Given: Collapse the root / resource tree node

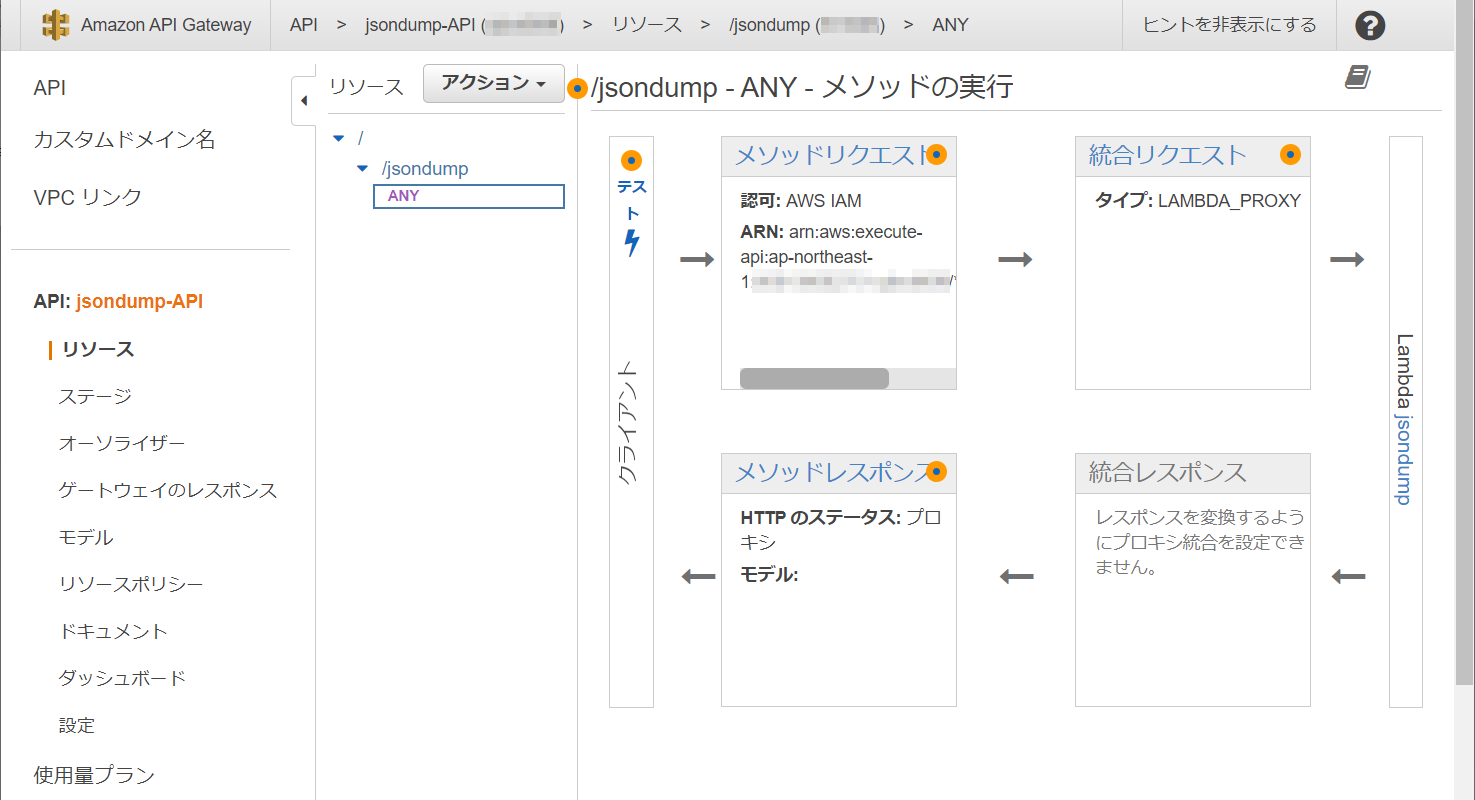Looking at the screenshot, I should pos(338,138).
